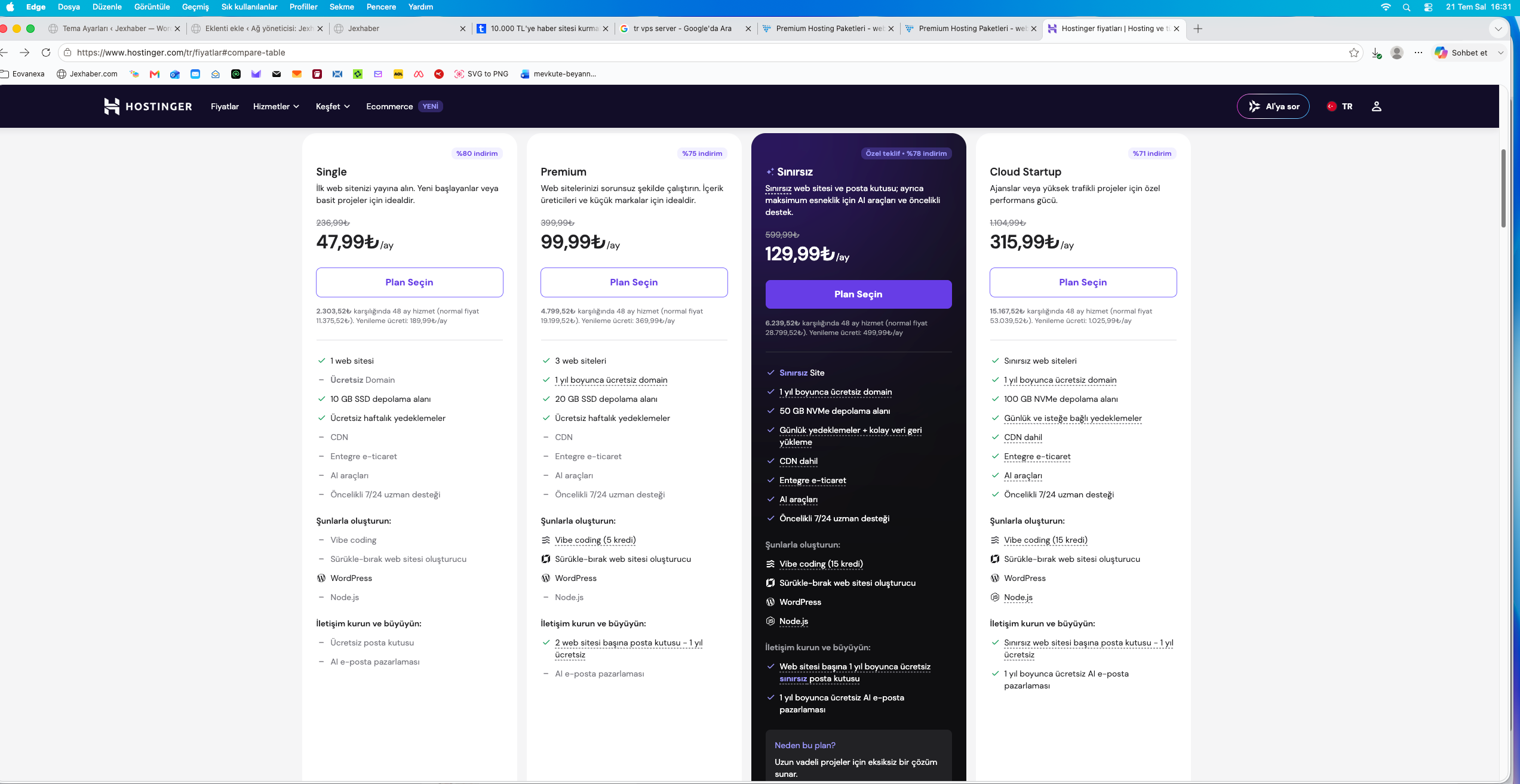
Task: Switch to the Eklenti ekle tab
Action: pos(257,29)
